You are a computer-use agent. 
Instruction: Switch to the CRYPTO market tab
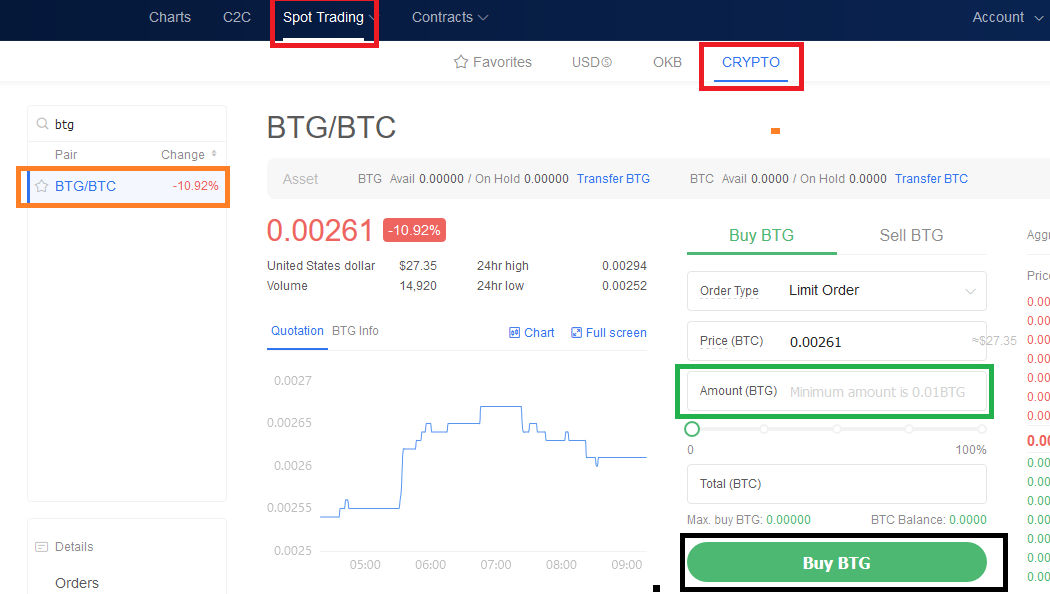(x=751, y=62)
